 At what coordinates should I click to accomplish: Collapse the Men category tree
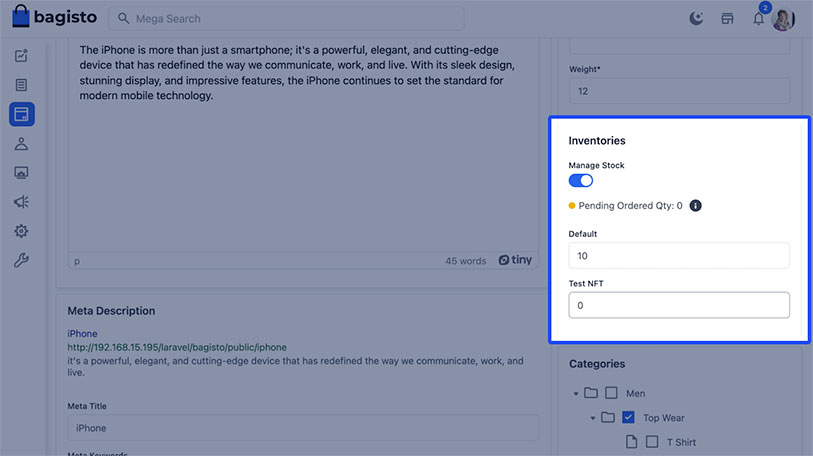tap(576, 394)
